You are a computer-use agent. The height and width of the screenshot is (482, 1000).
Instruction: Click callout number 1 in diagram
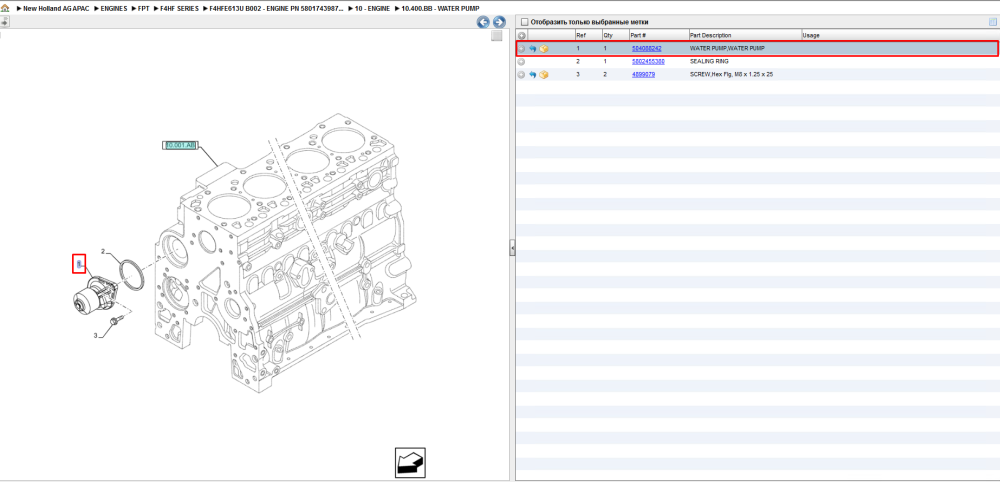(78, 263)
